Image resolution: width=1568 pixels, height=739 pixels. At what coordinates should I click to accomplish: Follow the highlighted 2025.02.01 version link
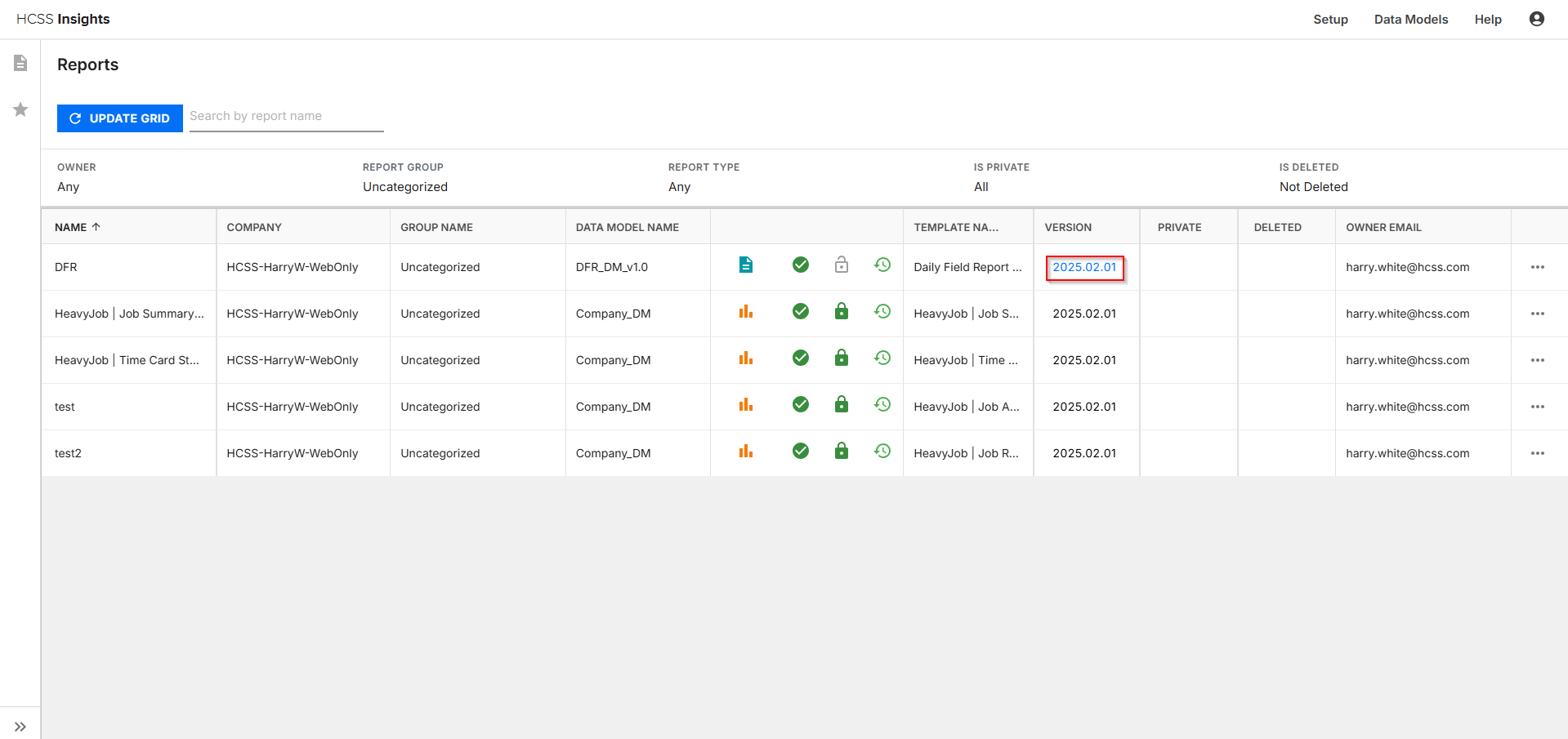pyautogui.click(x=1085, y=267)
